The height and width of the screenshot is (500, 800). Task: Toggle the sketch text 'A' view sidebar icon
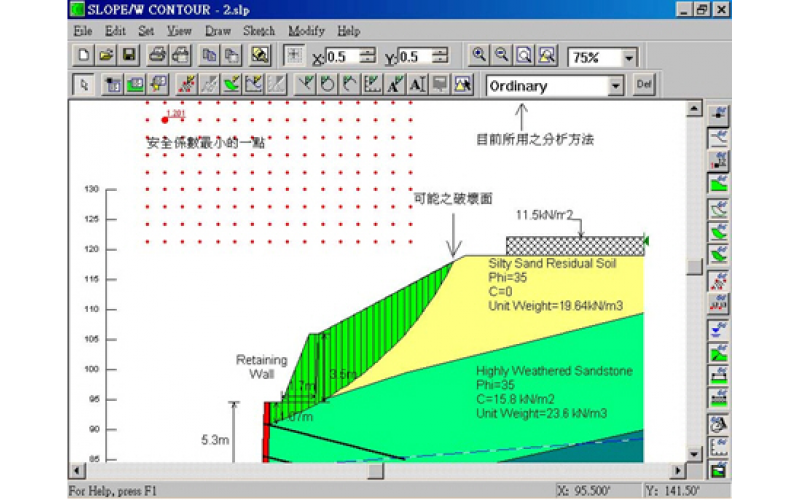718,423
